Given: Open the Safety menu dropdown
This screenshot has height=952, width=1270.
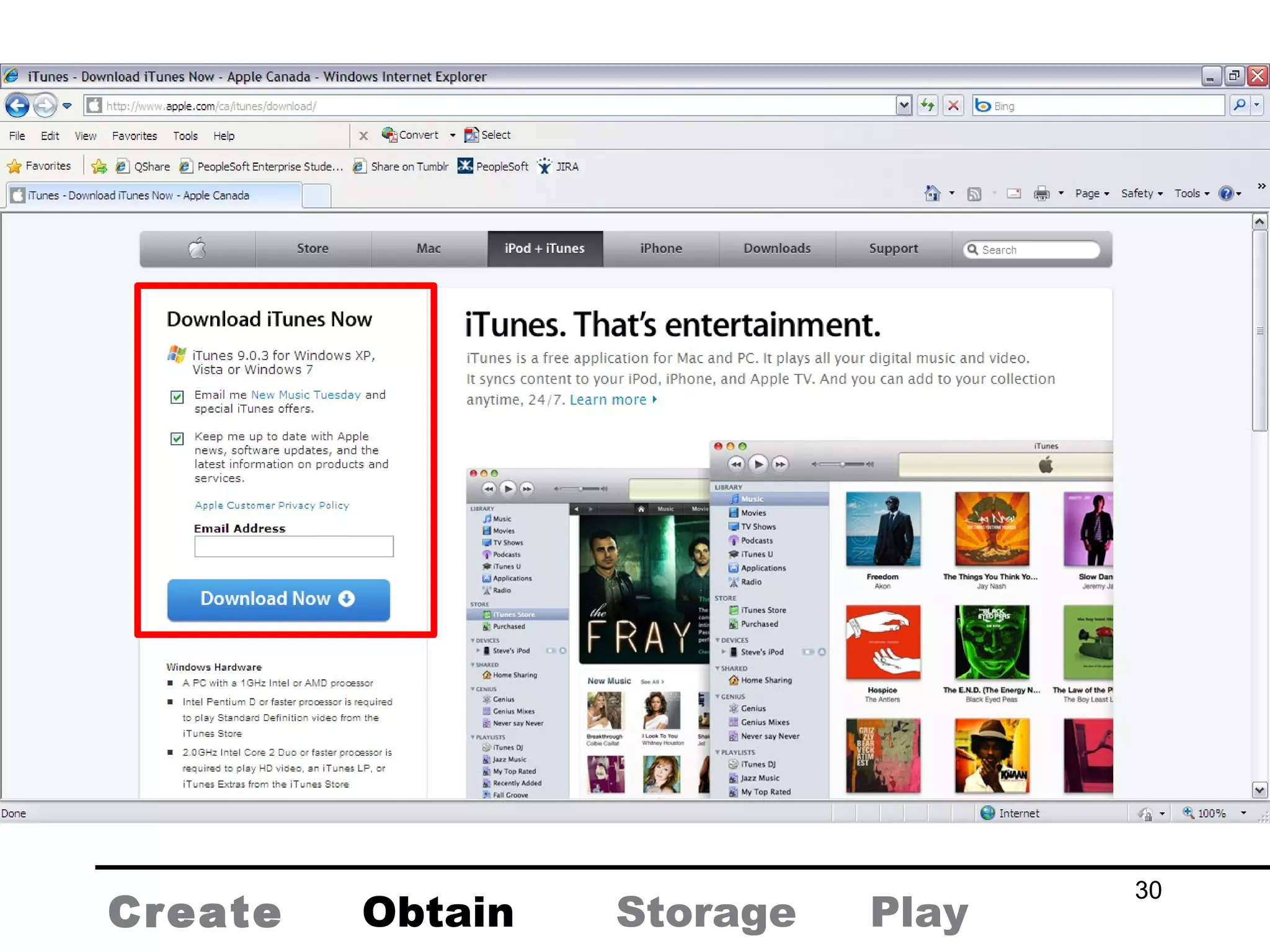Looking at the screenshot, I should 1142,193.
